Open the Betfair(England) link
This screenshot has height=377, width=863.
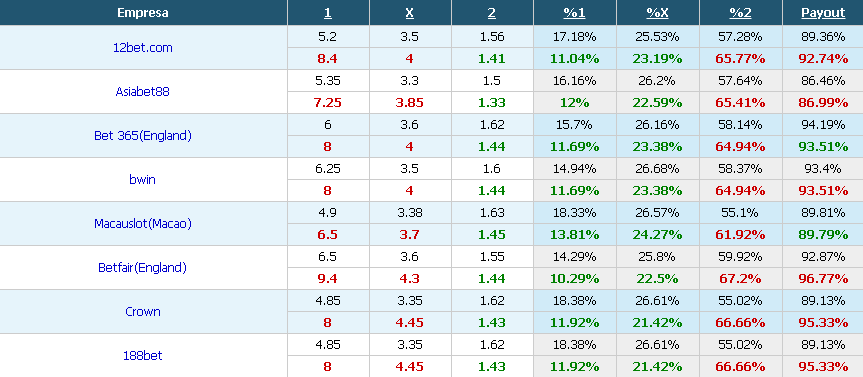click(x=143, y=267)
